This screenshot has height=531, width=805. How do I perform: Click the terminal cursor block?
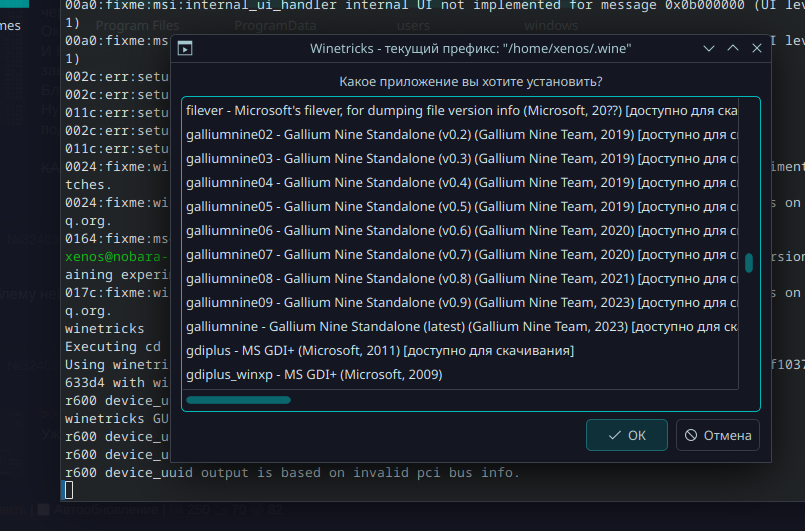coord(68,490)
